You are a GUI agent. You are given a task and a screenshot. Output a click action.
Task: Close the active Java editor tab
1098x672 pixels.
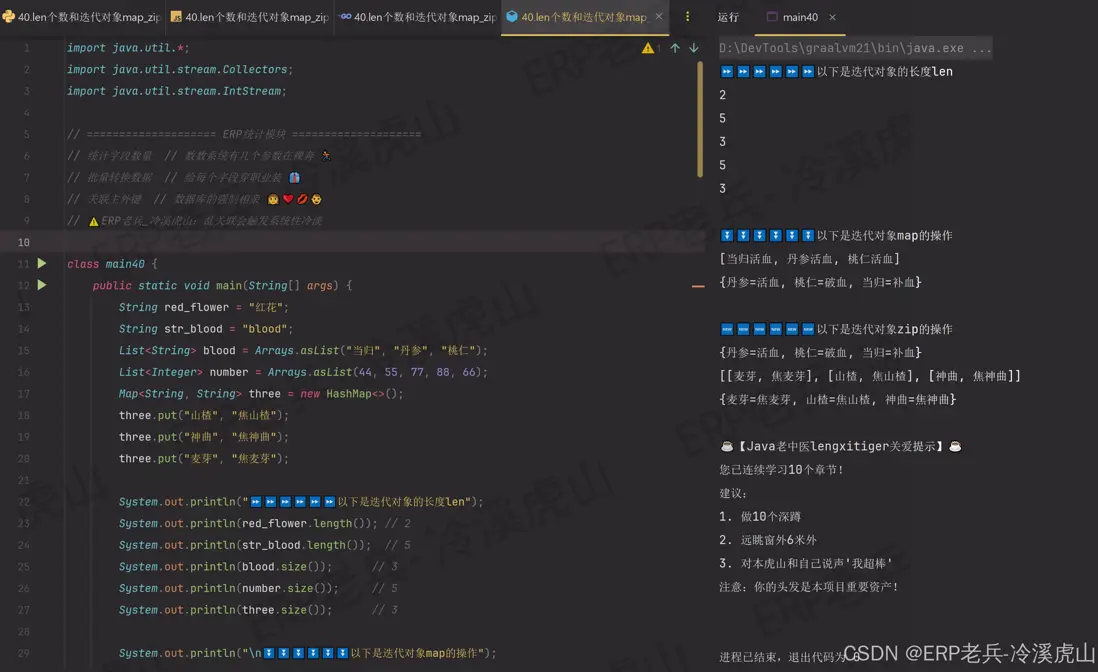click(659, 17)
